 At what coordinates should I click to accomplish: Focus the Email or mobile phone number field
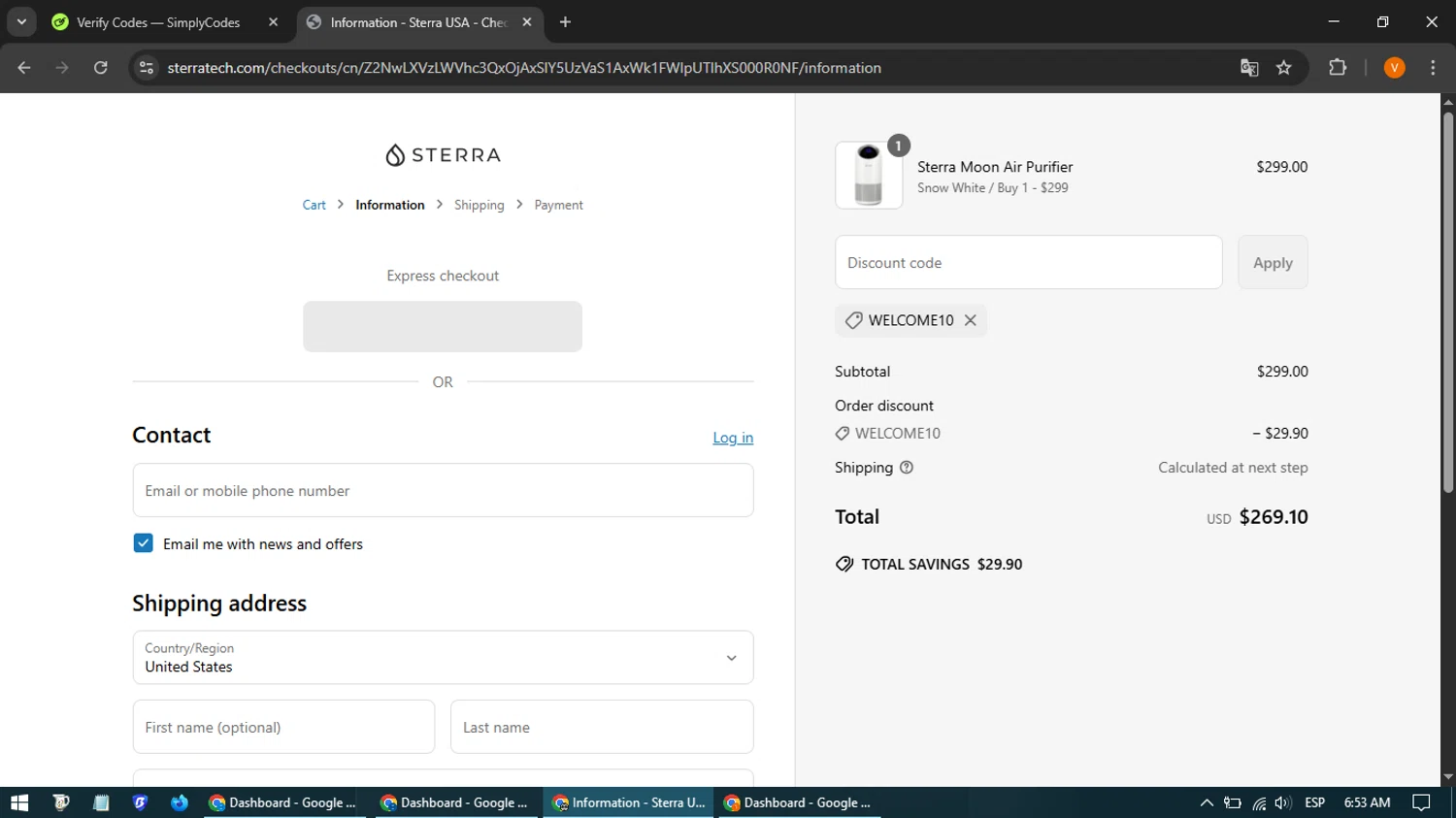(x=443, y=490)
